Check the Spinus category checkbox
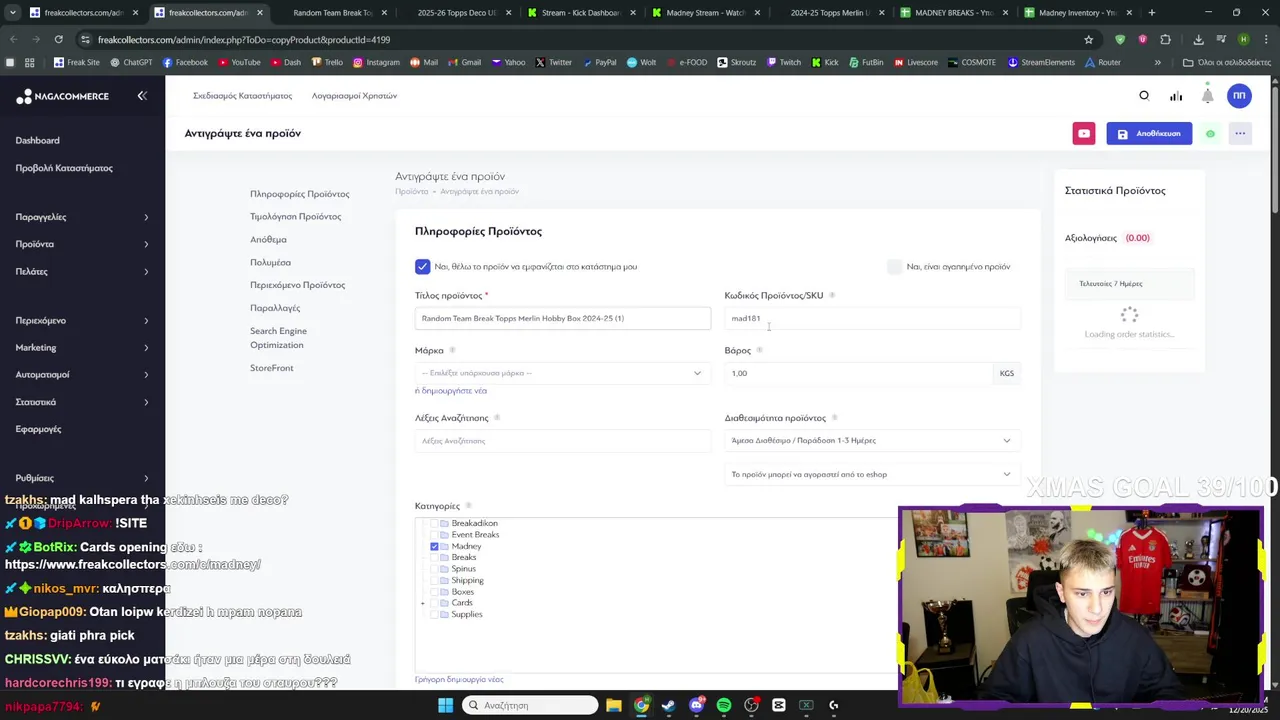The image size is (1280, 720). [x=434, y=569]
